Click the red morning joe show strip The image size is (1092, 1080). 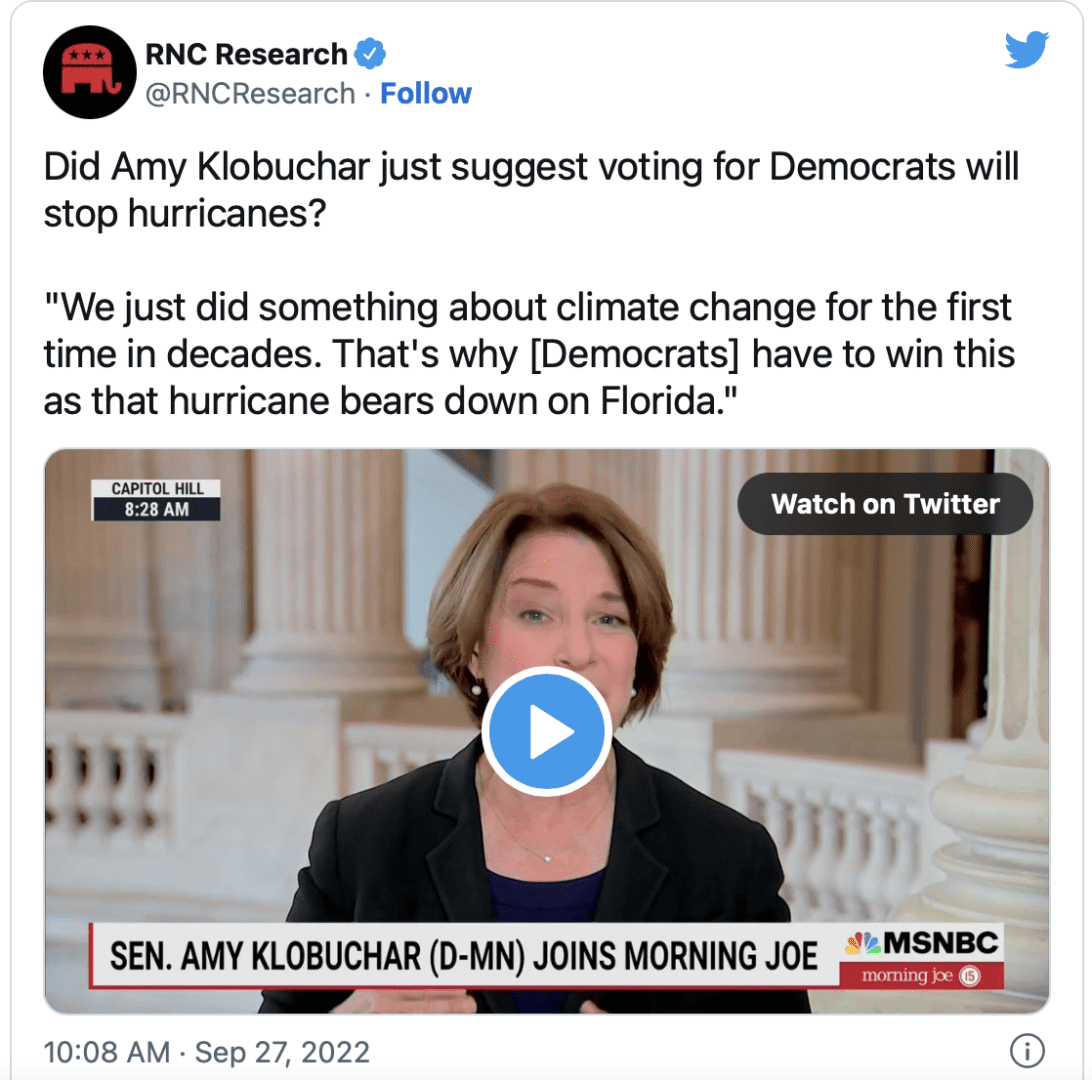[921, 976]
